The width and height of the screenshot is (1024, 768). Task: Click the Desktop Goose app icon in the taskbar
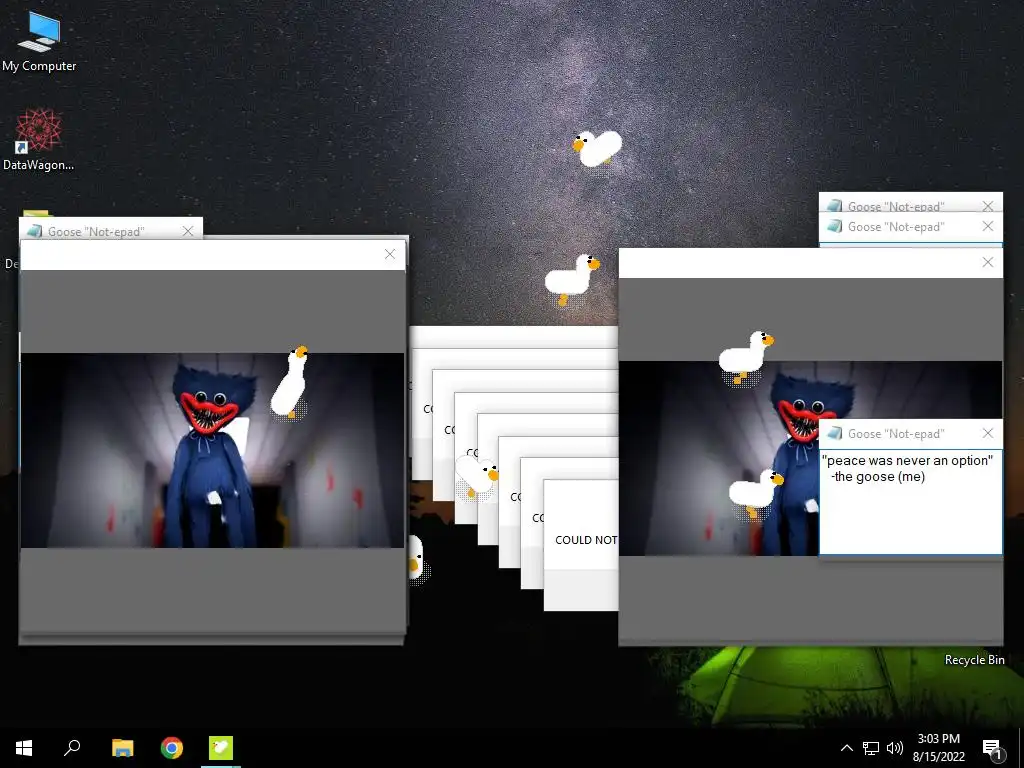pyautogui.click(x=221, y=748)
